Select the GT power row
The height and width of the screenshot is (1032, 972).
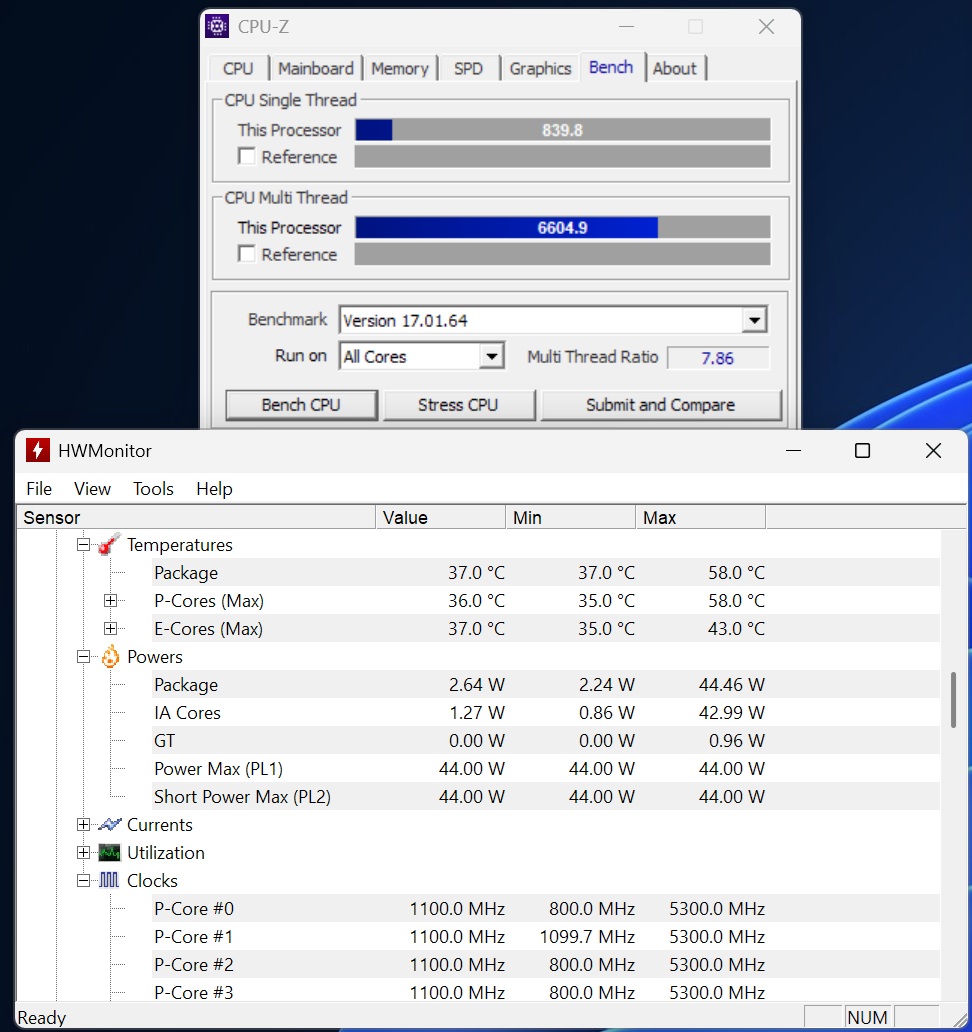[546, 740]
